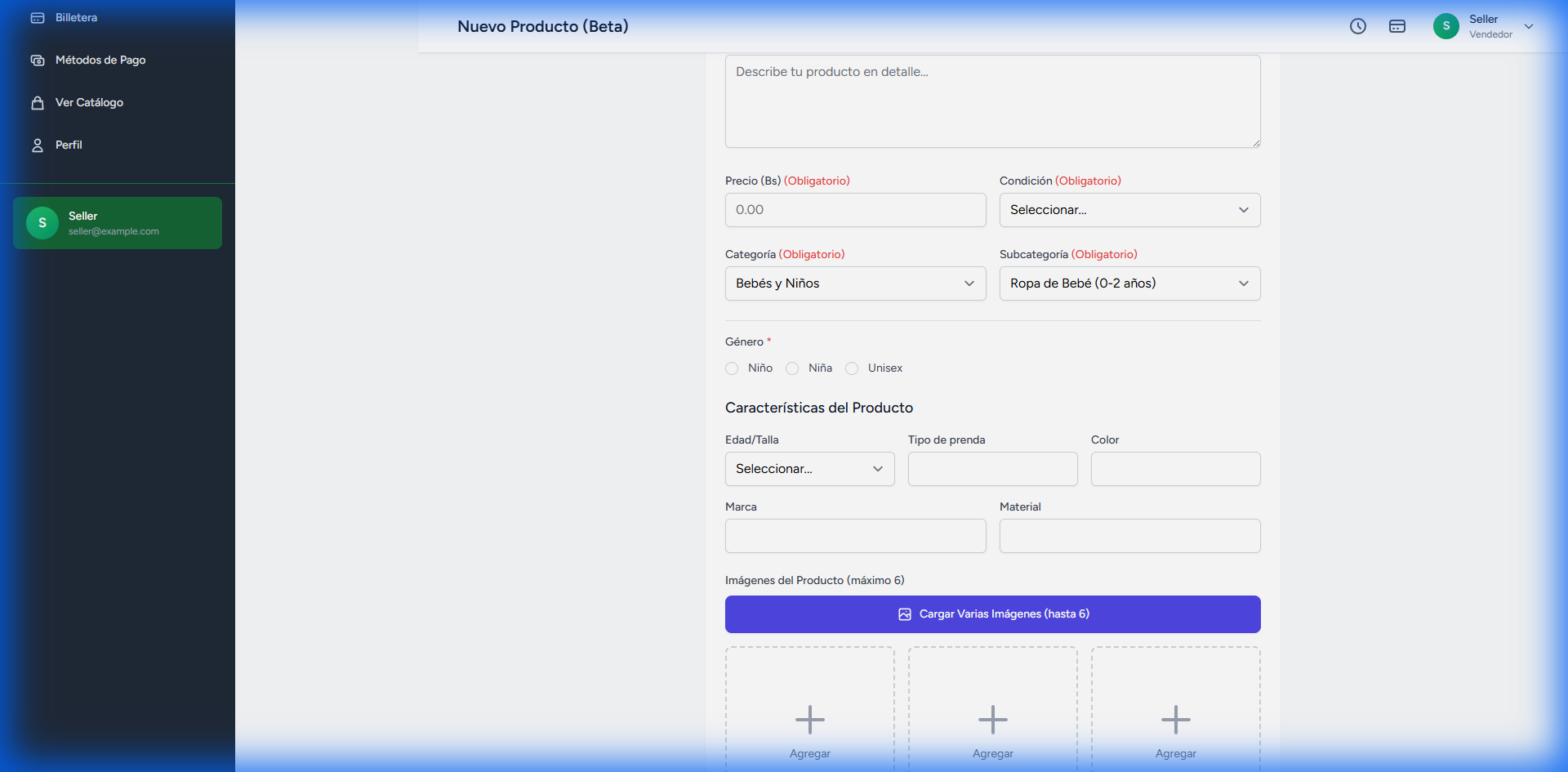Click the Precio (Bs) input field
The height and width of the screenshot is (772, 1568).
click(x=855, y=210)
